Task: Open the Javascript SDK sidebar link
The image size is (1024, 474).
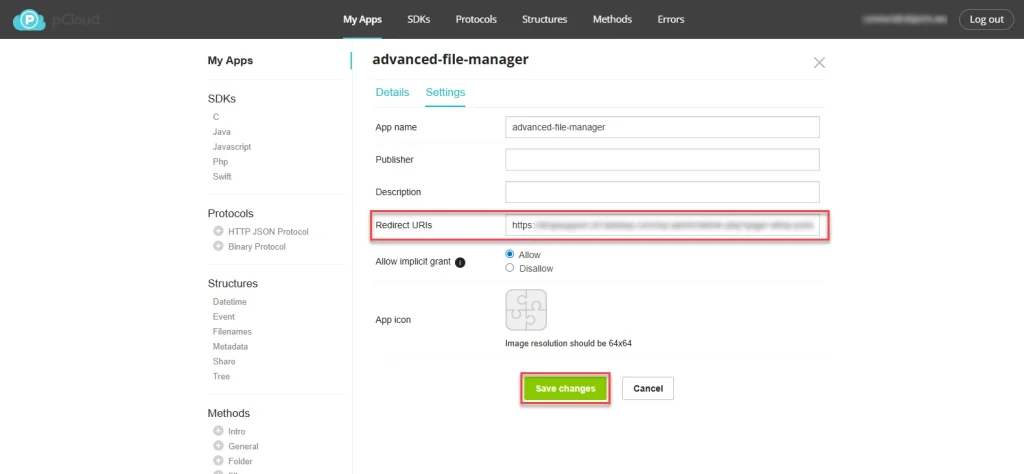Action: click(x=232, y=147)
